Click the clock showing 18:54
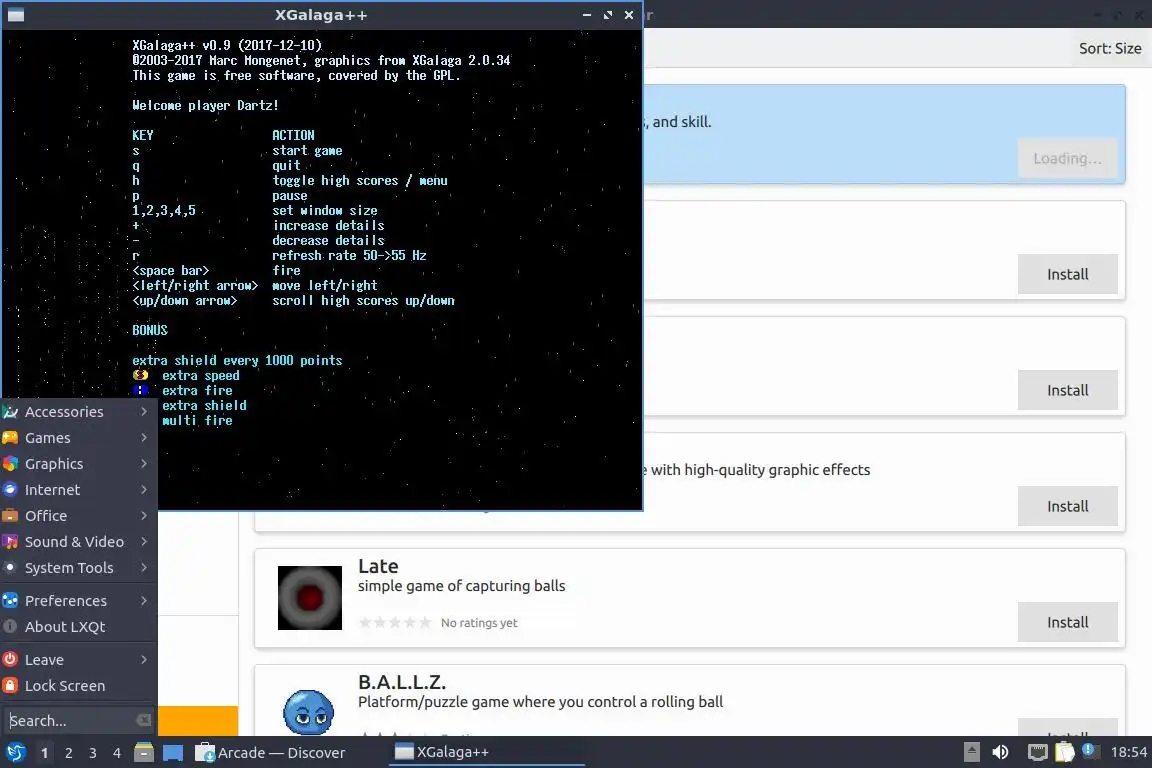 [1128, 752]
